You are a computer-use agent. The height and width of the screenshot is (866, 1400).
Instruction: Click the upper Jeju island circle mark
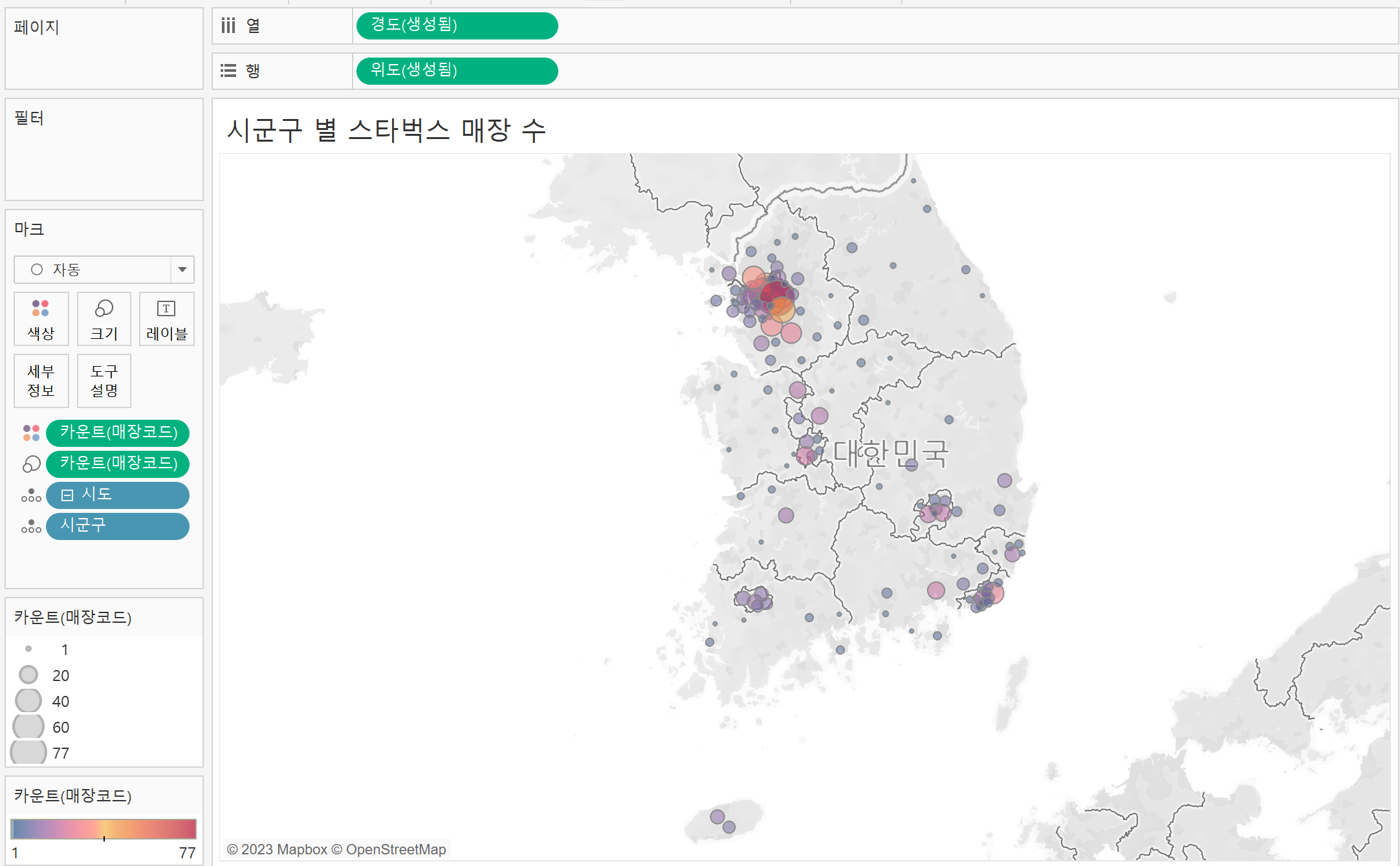click(x=717, y=817)
